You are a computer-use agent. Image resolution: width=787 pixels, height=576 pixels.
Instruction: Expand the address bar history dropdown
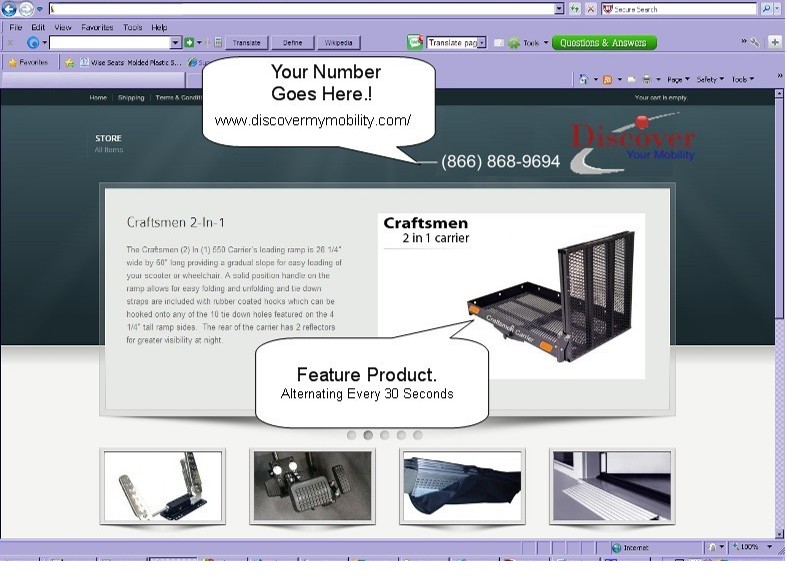(x=560, y=9)
